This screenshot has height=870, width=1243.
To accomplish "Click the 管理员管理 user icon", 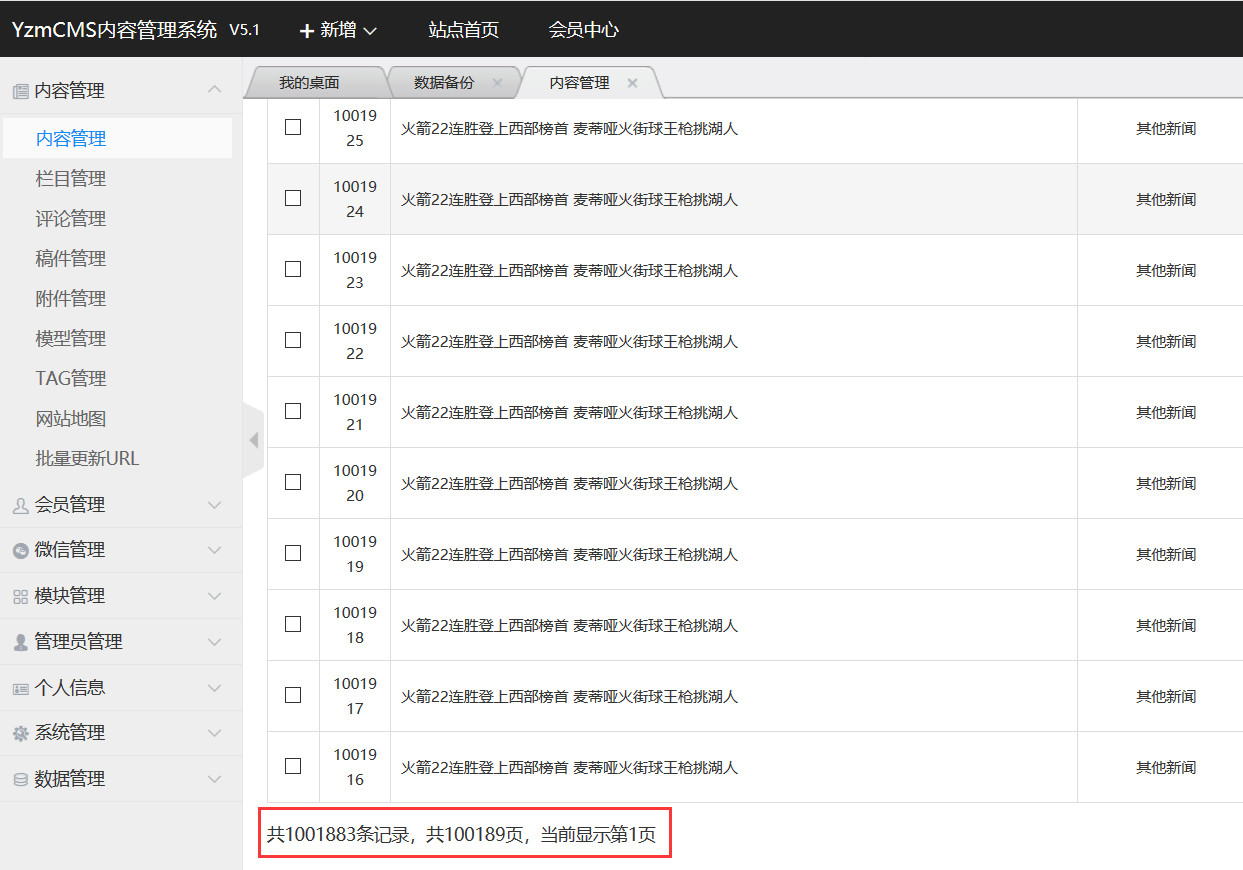I will (20, 643).
